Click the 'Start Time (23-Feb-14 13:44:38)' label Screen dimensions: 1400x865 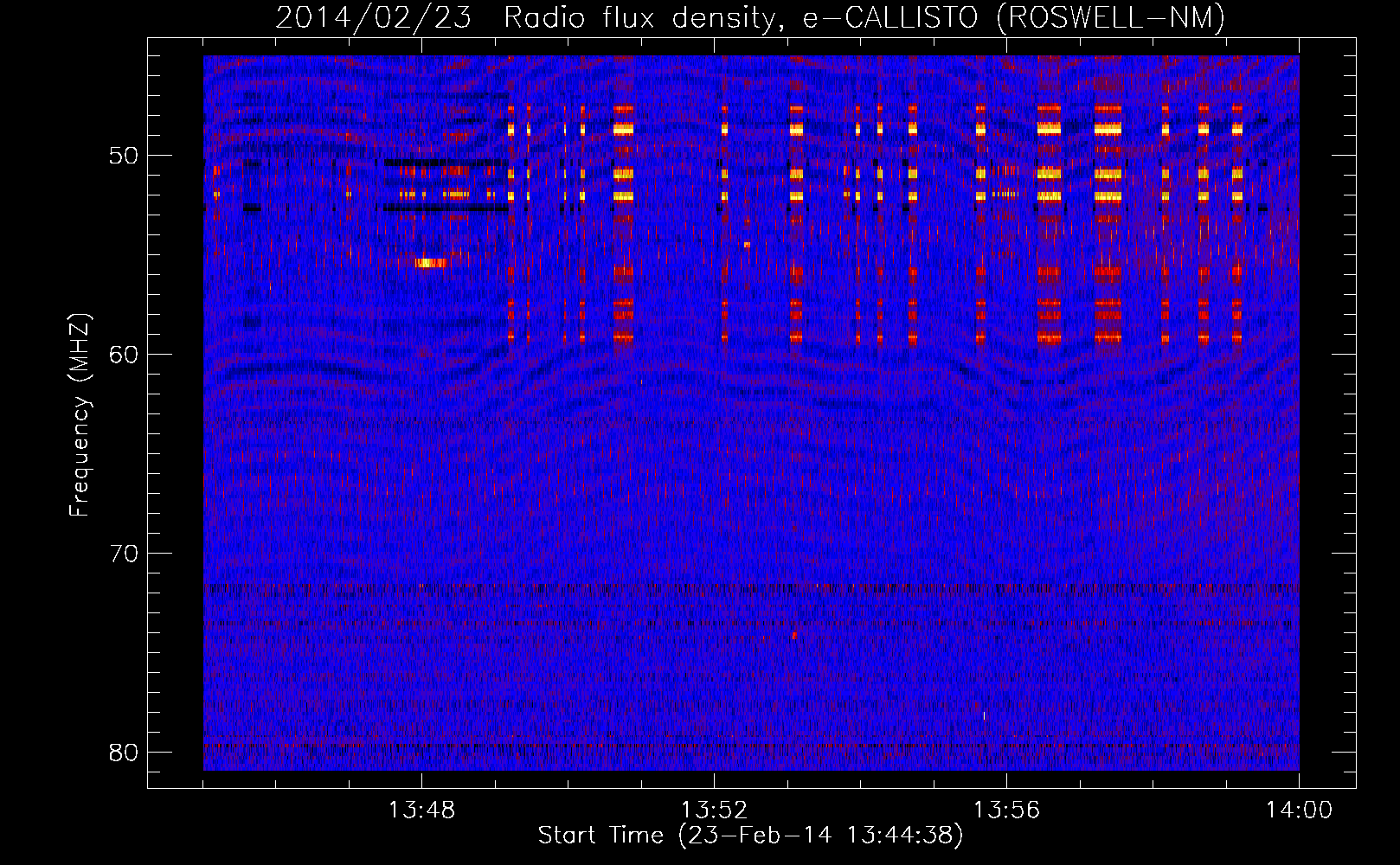pyautogui.click(x=750, y=836)
